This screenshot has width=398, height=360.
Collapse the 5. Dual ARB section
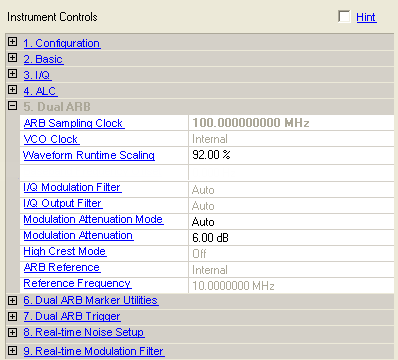[x=12, y=106]
